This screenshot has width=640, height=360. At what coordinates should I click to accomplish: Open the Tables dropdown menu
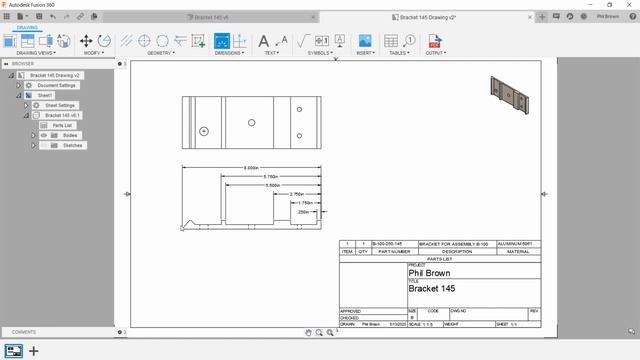coord(399,53)
